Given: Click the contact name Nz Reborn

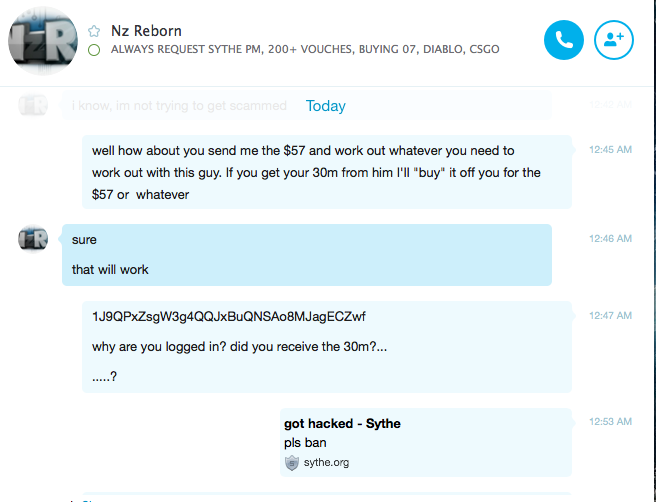Looking at the screenshot, I should 146,31.
